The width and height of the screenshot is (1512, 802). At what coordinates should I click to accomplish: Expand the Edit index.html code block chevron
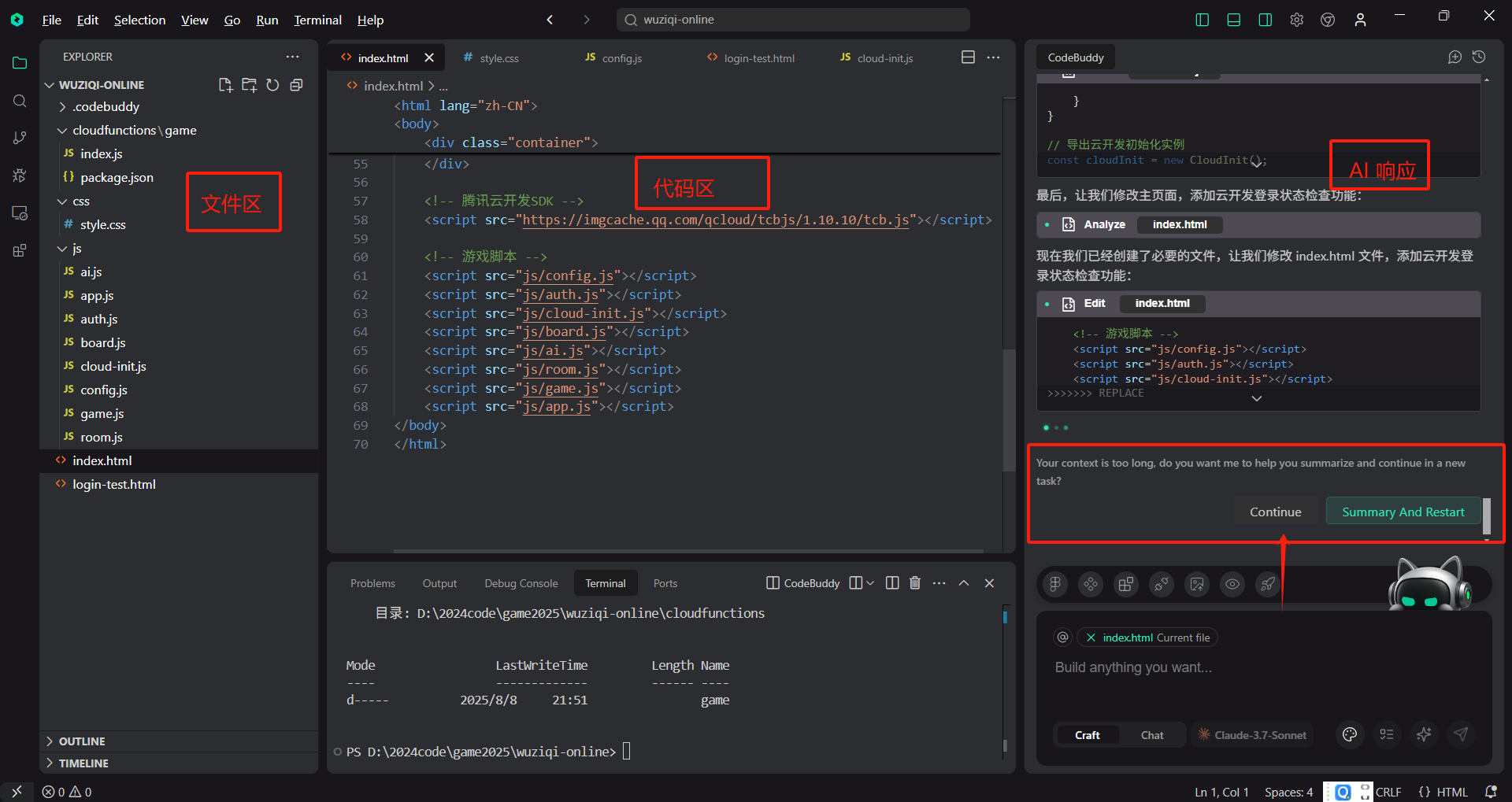coord(1257,398)
